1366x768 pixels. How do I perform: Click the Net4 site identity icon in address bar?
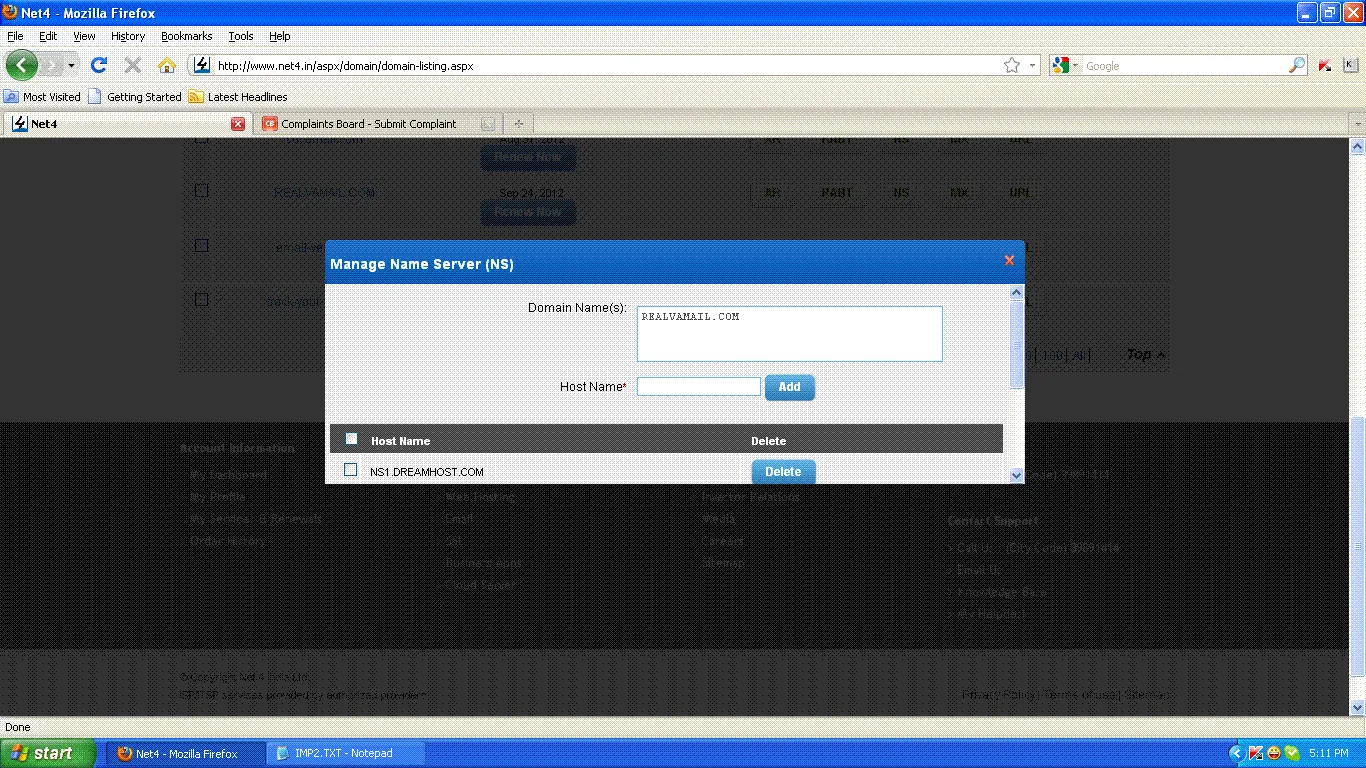[202, 65]
